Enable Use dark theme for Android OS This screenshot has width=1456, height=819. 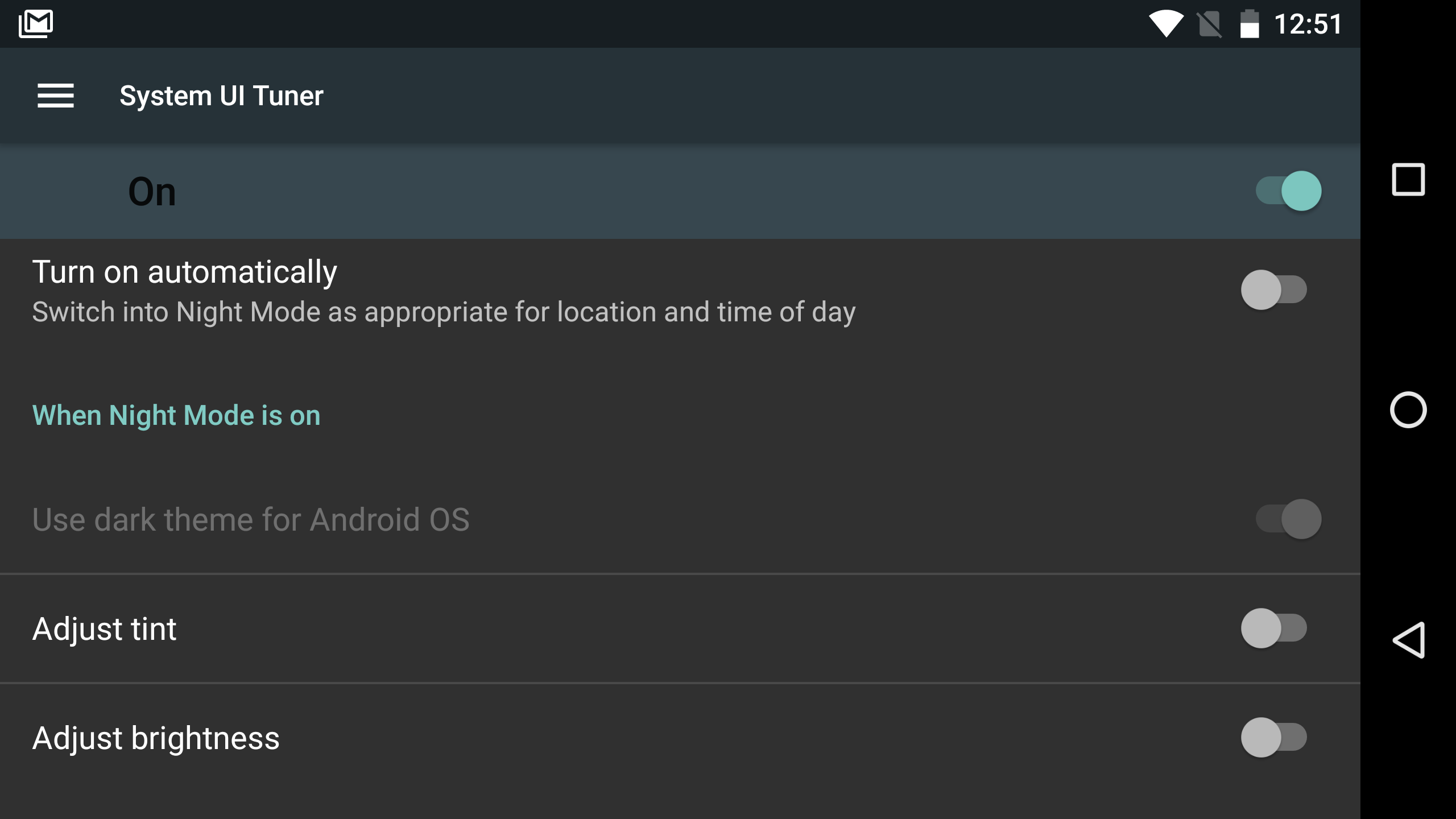coord(1289,517)
